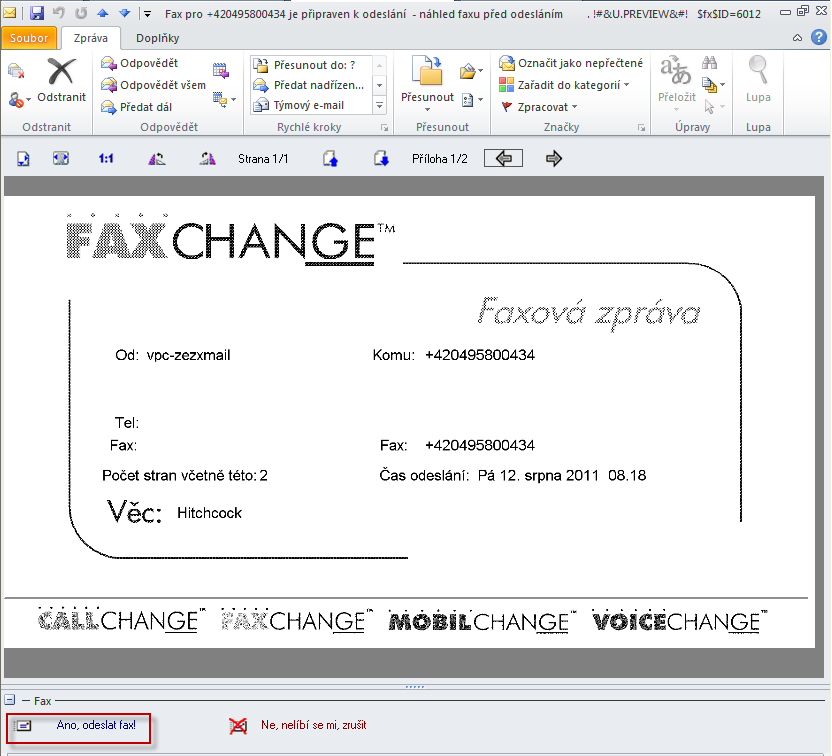Click Odpovědět všem to reply all
Image resolution: width=832 pixels, height=756 pixels.
(x=153, y=85)
